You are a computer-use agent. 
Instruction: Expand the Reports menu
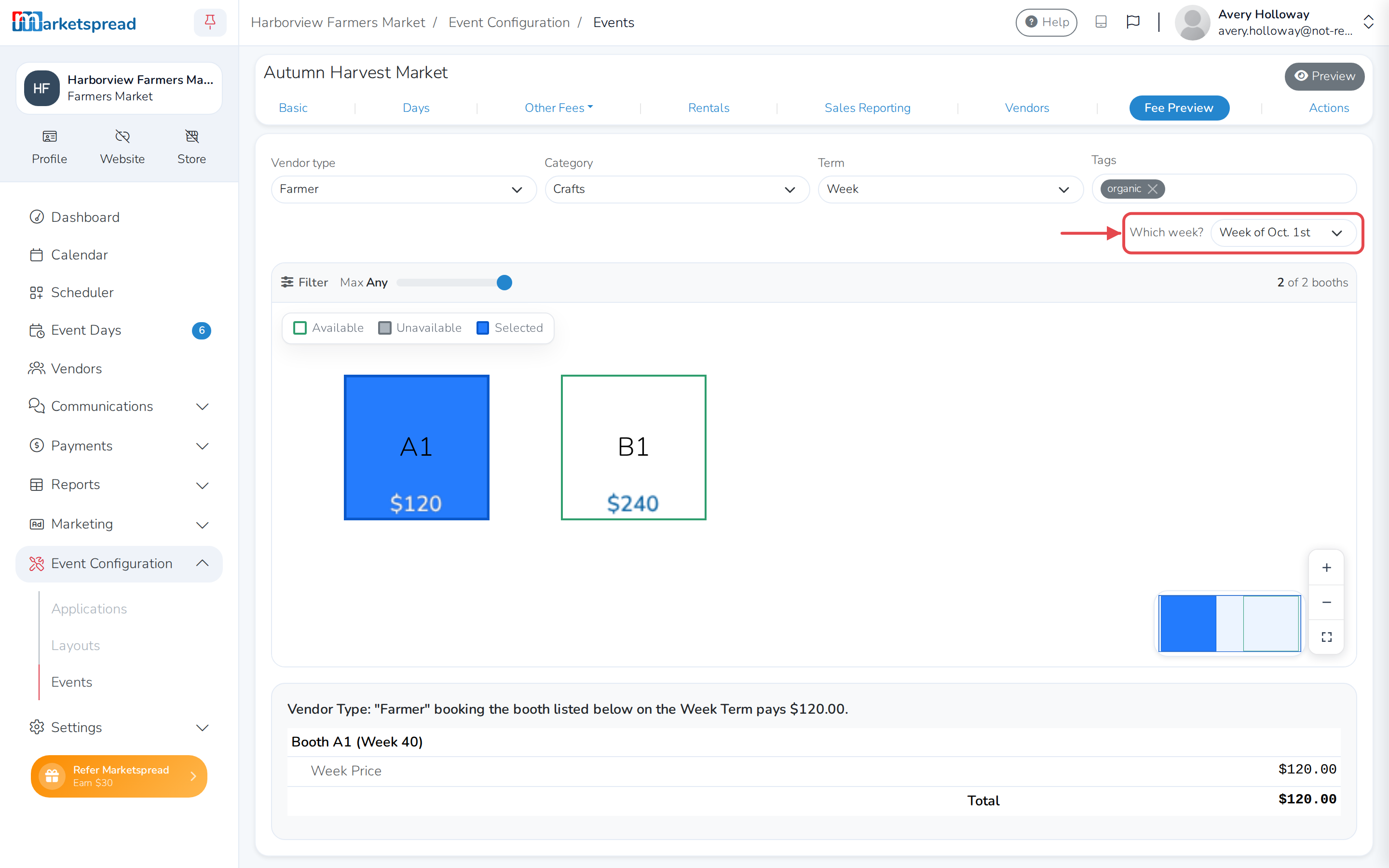pos(119,485)
